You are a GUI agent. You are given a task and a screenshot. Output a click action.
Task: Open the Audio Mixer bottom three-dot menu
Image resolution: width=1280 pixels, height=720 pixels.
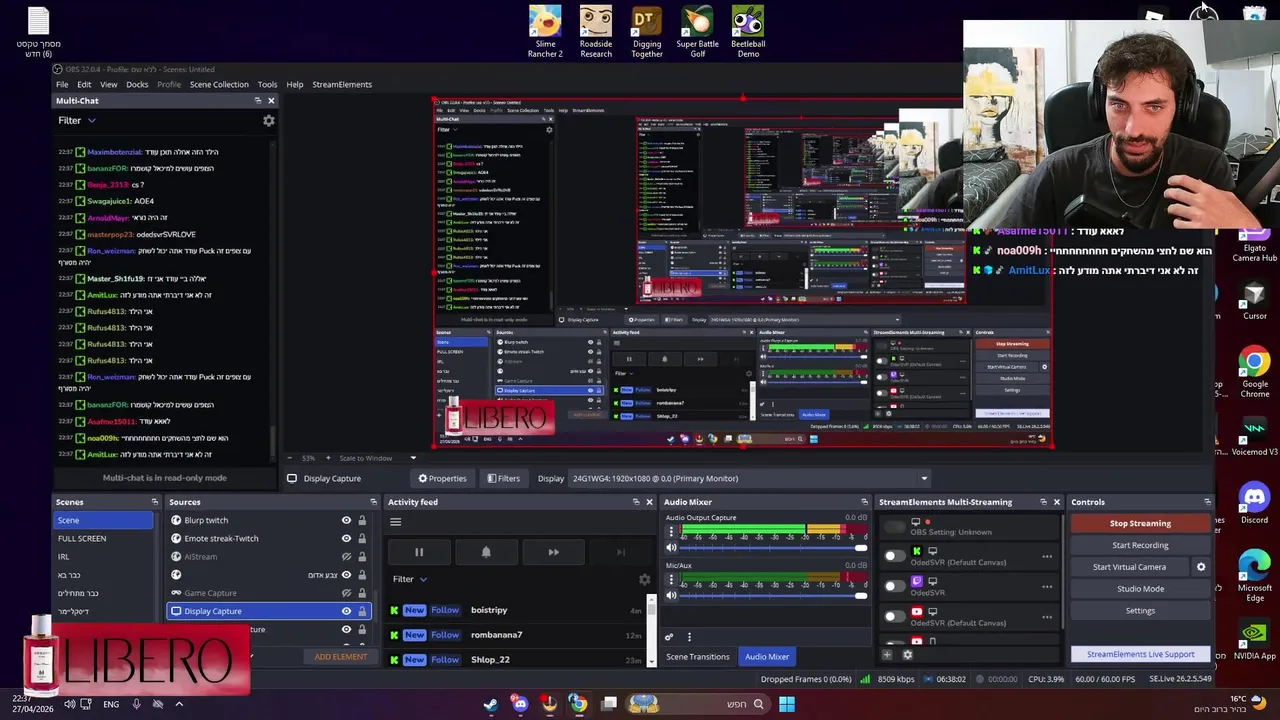pyautogui.click(x=689, y=637)
